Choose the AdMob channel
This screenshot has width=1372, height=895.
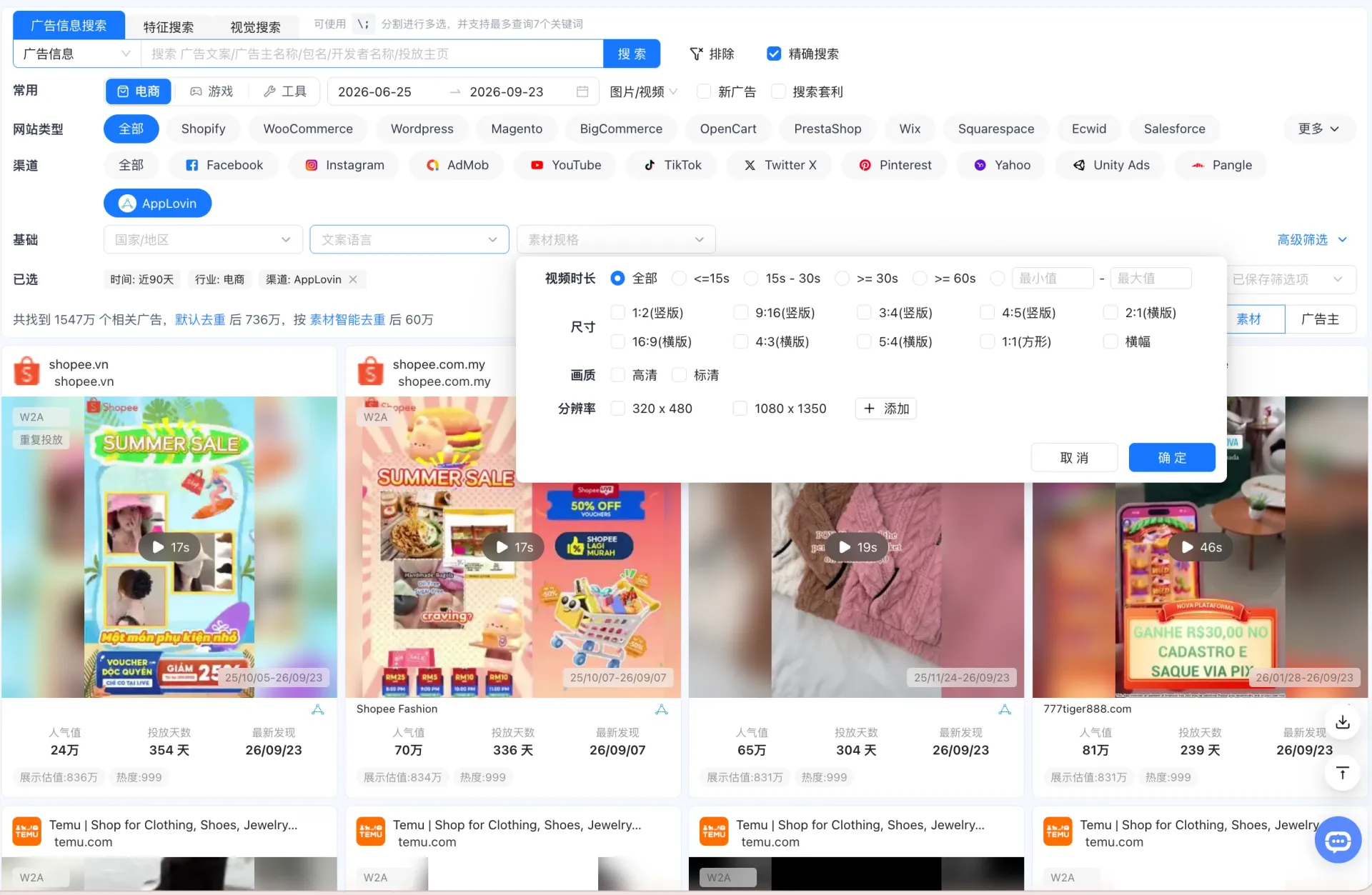(457, 165)
